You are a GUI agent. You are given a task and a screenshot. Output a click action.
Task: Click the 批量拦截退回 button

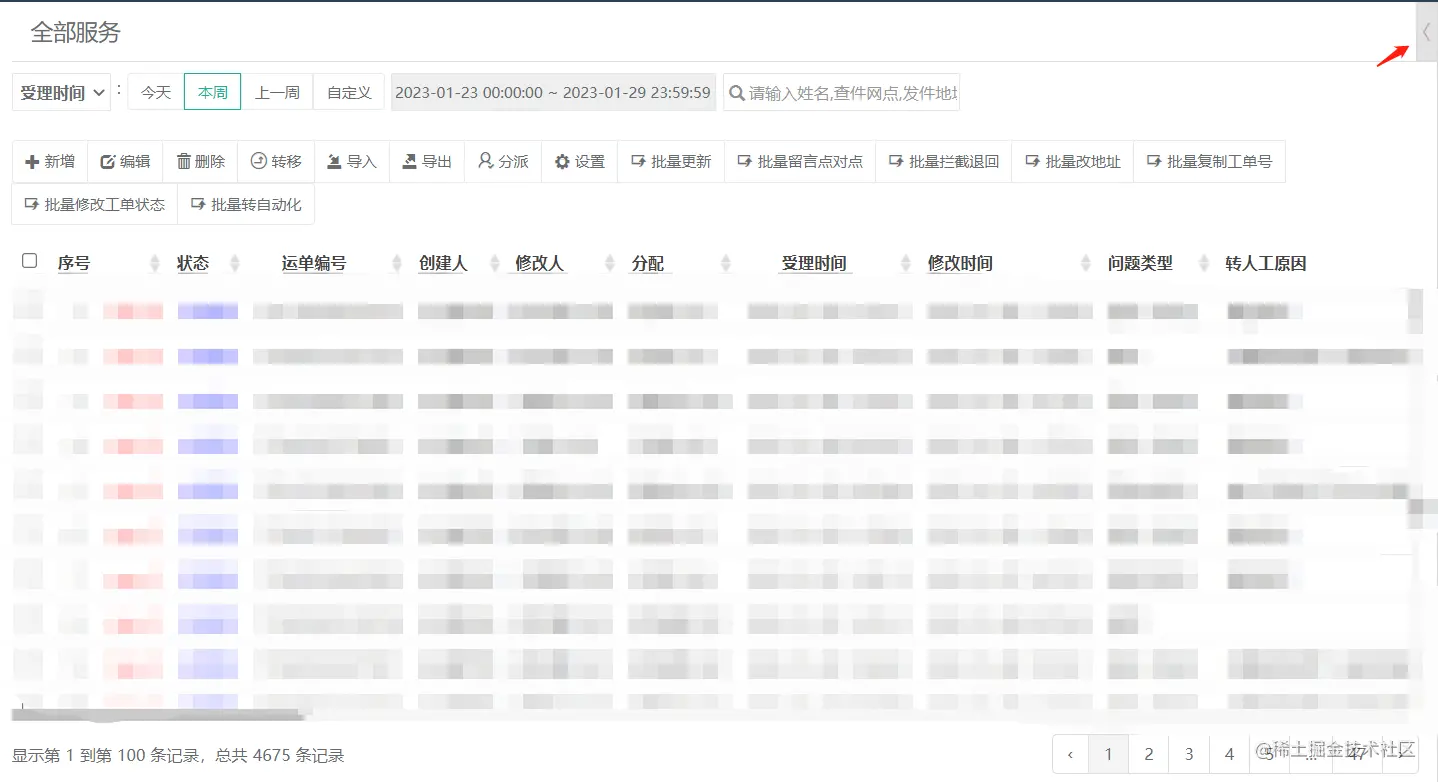944,161
